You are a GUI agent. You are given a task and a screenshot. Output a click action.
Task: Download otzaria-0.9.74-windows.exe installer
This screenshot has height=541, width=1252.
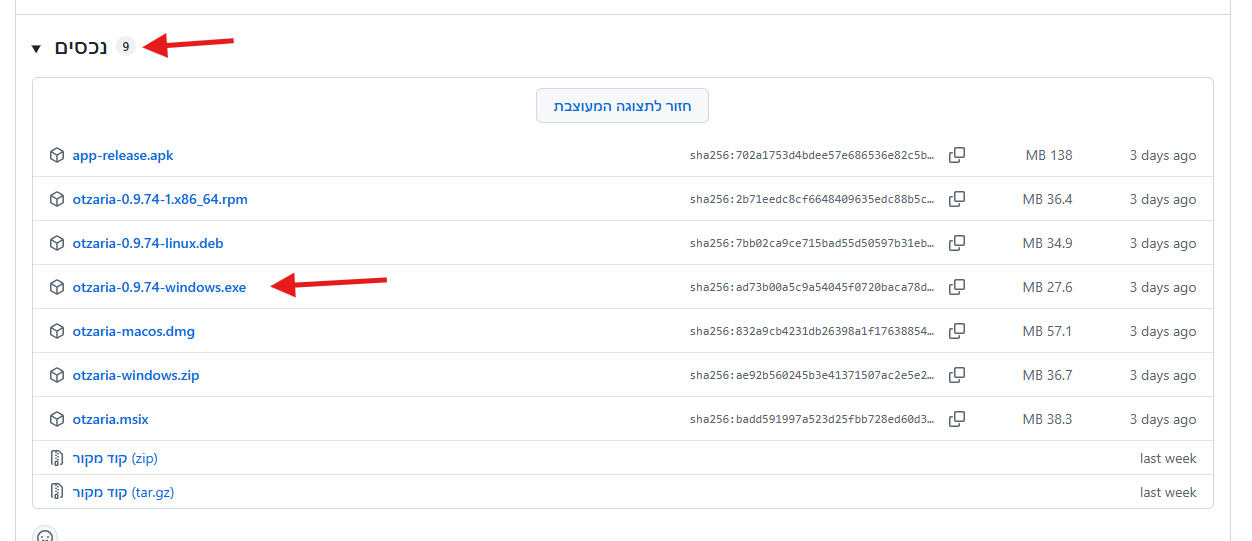(x=158, y=287)
